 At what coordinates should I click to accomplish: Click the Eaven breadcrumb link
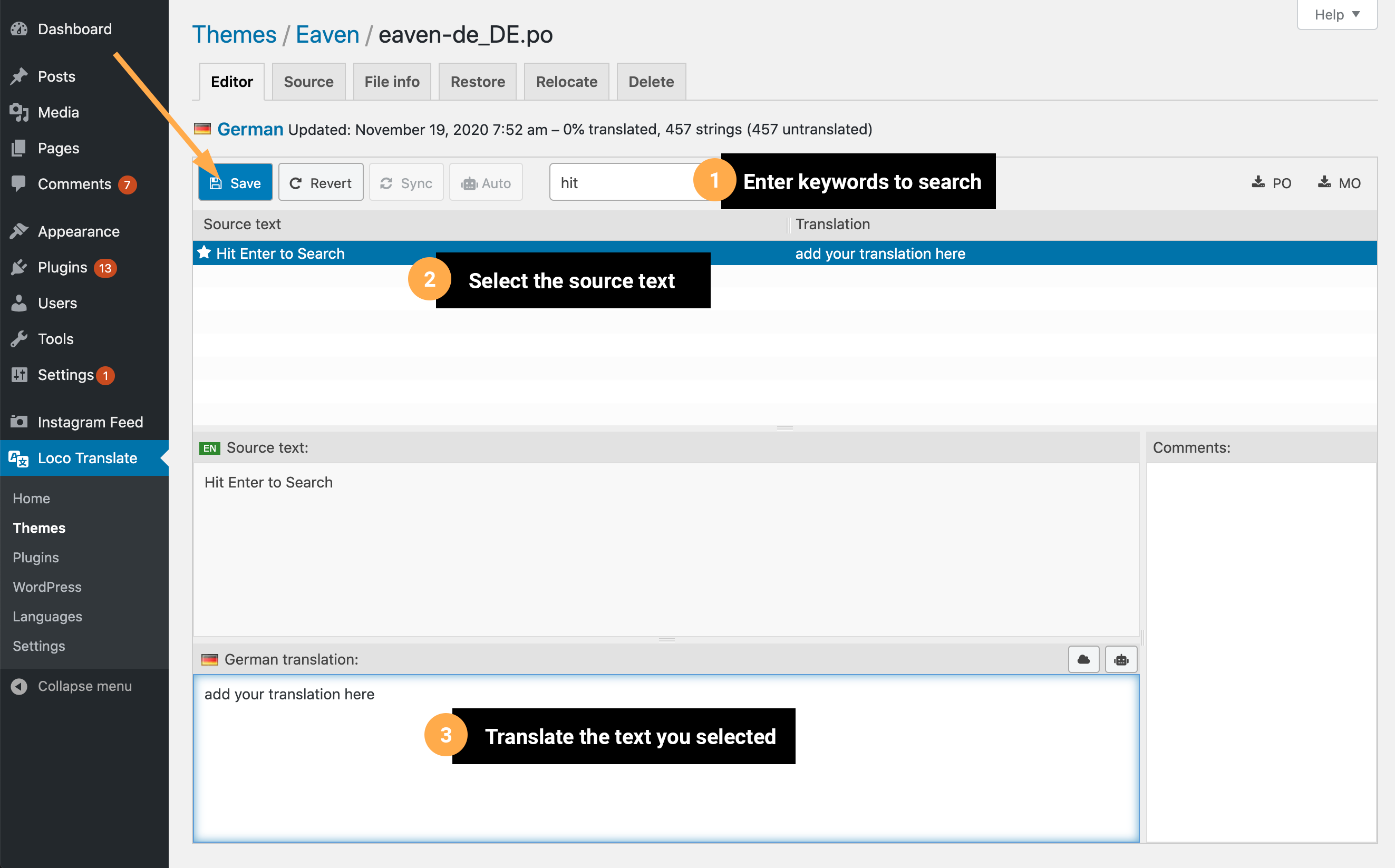[327, 34]
